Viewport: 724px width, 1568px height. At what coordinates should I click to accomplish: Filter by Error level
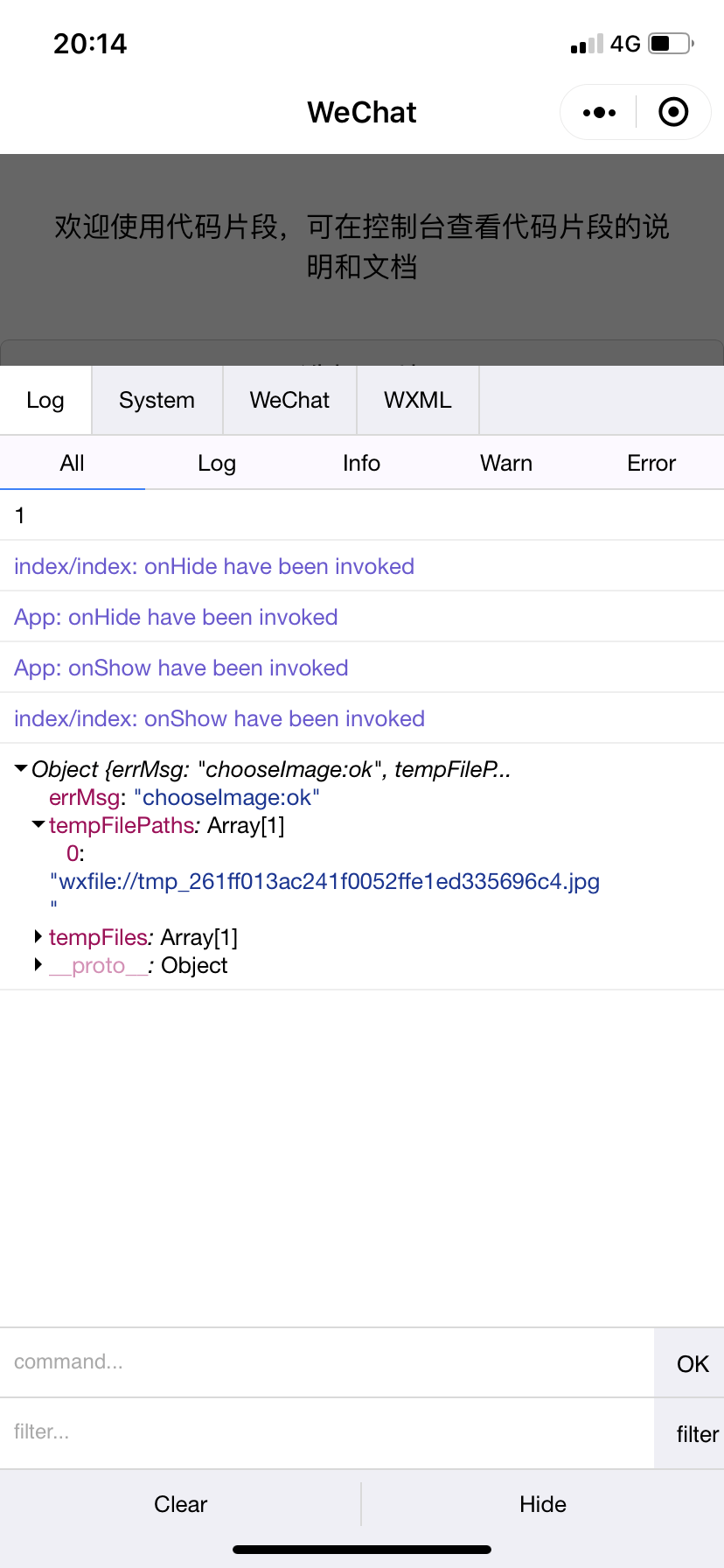651,463
